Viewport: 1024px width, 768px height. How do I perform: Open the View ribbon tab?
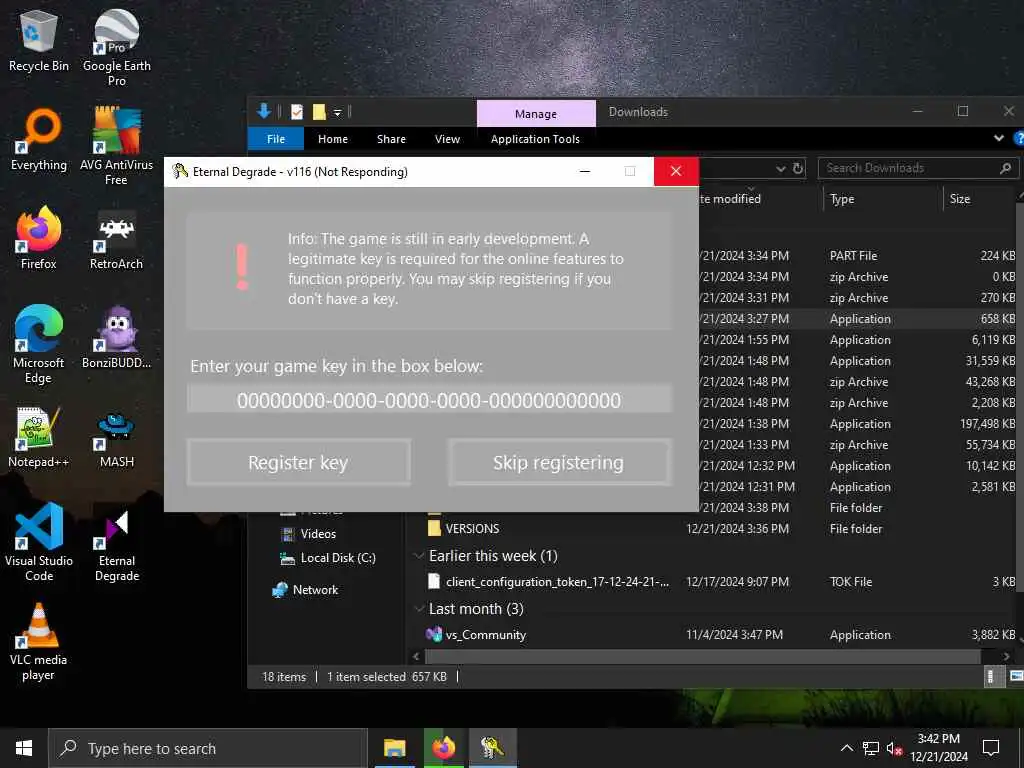(447, 138)
